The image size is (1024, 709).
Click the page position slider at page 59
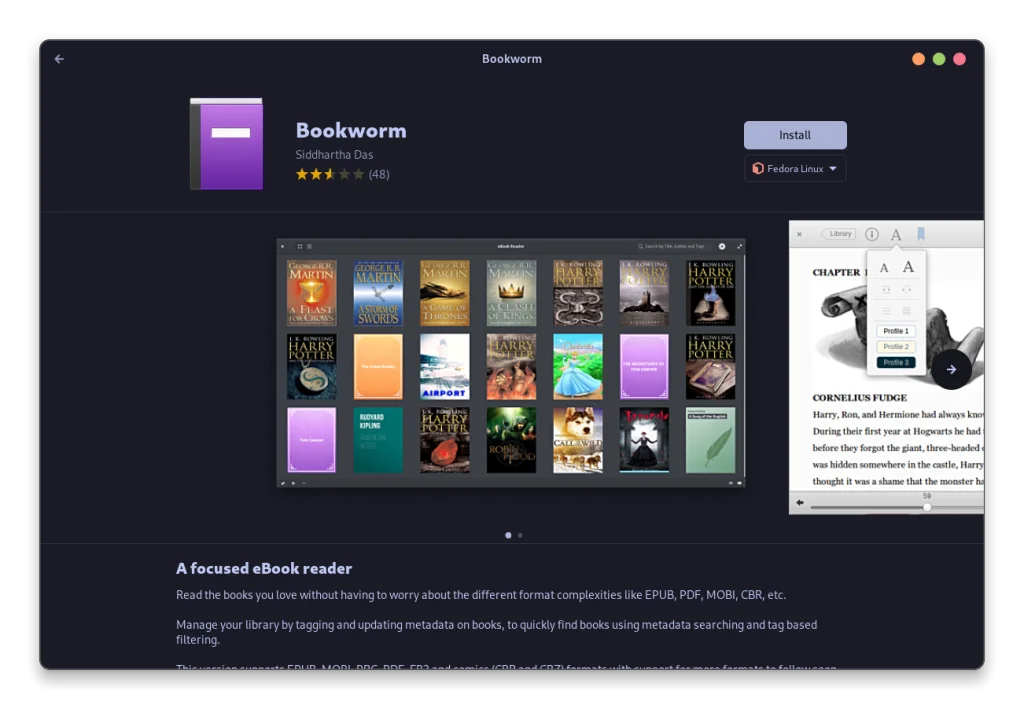tap(926, 507)
